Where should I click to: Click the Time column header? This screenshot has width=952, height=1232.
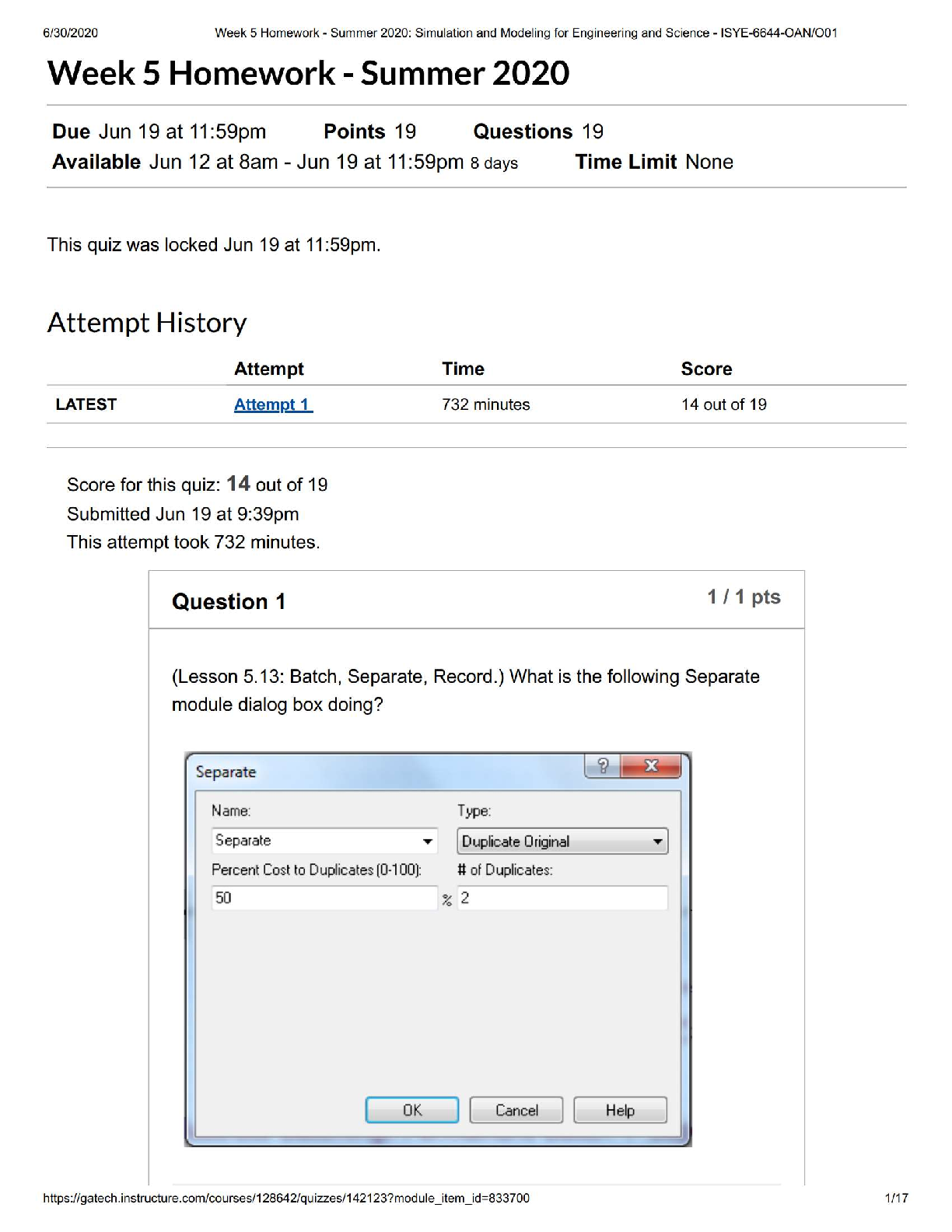[463, 369]
